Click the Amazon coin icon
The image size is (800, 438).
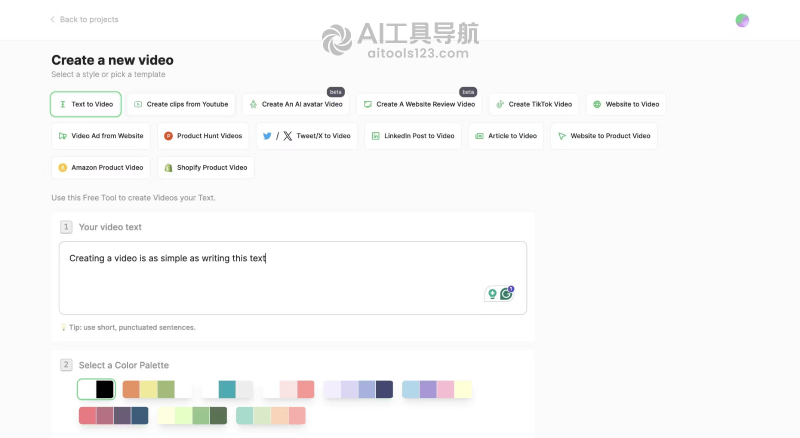tap(63, 167)
